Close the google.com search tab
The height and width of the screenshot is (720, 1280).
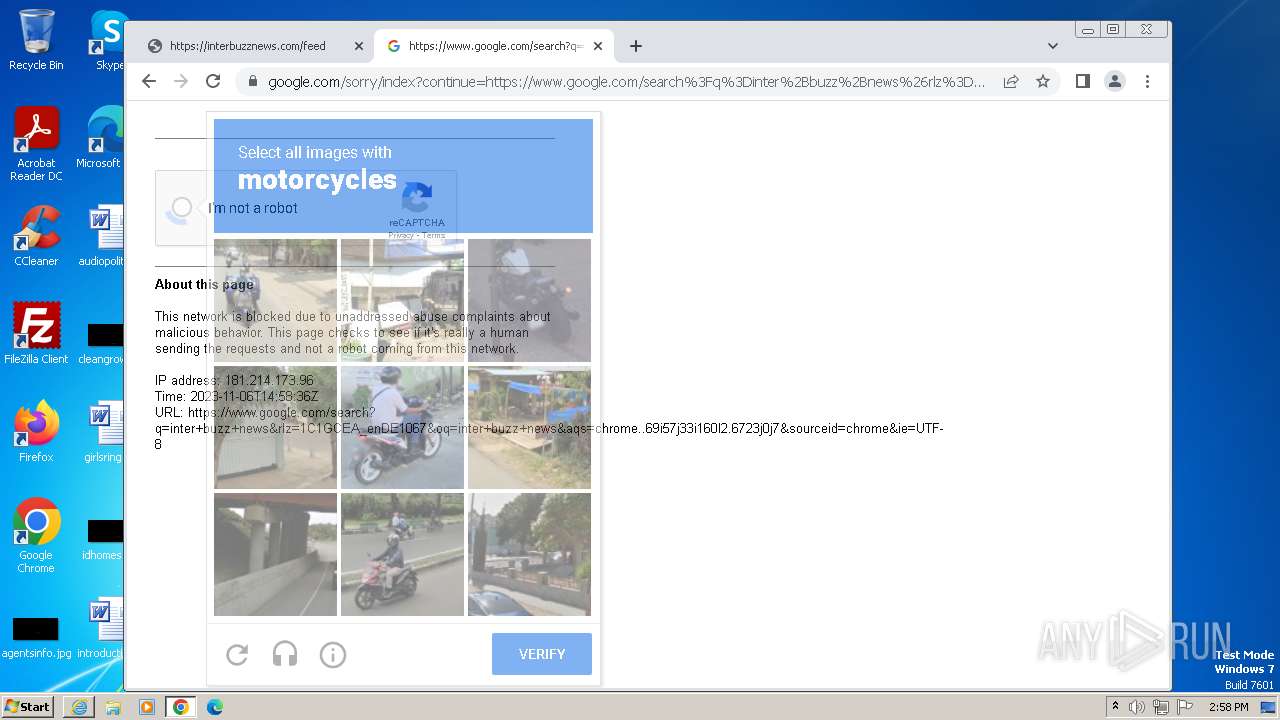(598, 46)
